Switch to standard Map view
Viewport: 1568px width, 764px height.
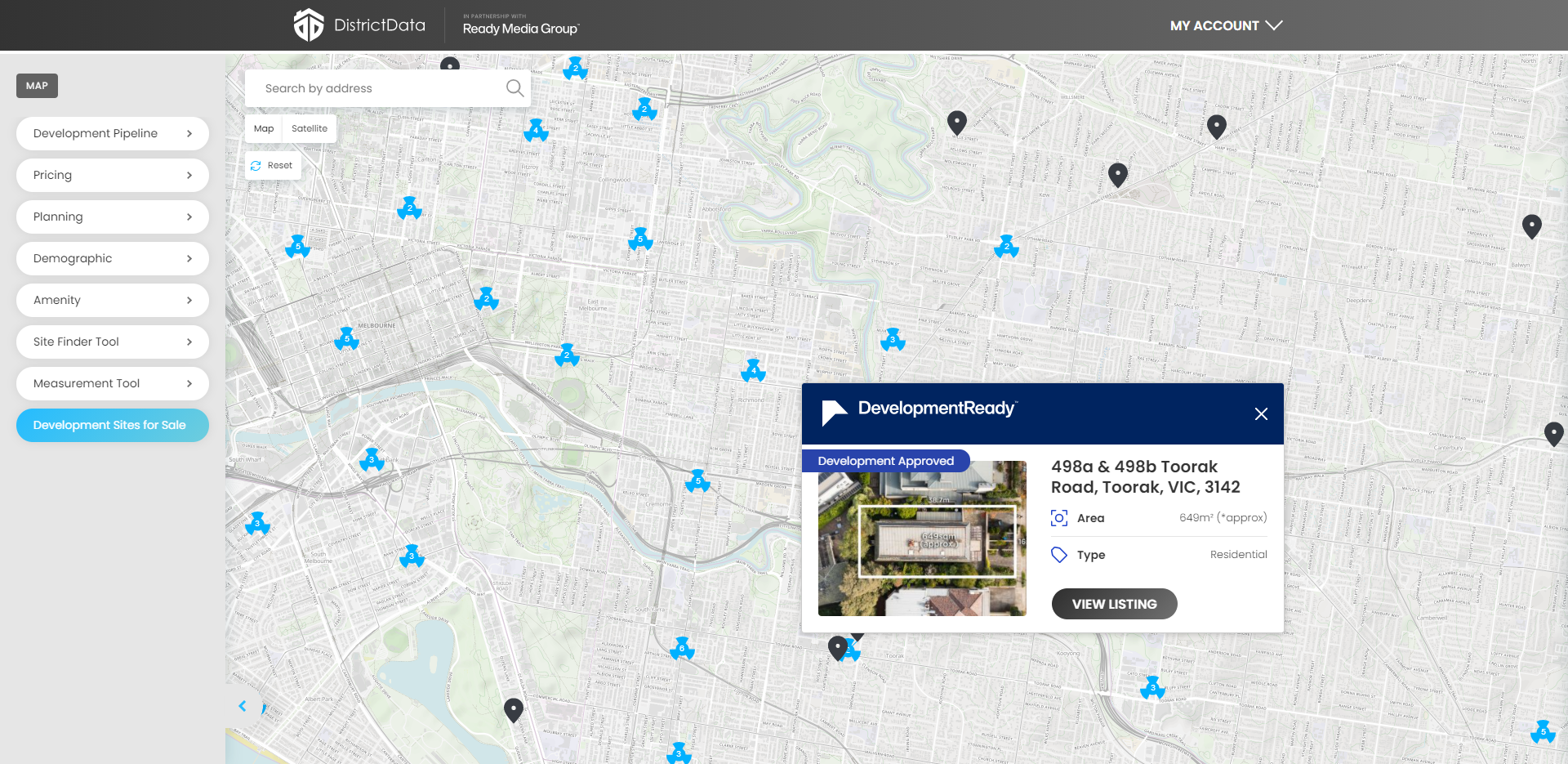click(x=264, y=128)
